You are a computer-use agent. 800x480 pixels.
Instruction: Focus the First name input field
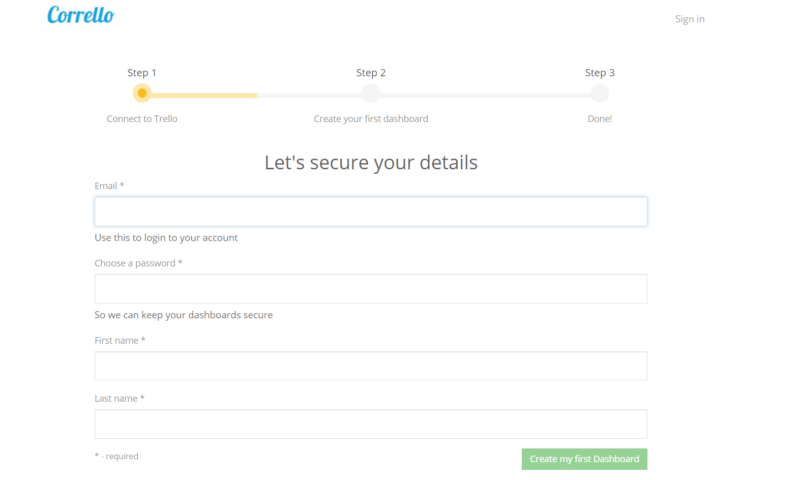click(371, 366)
